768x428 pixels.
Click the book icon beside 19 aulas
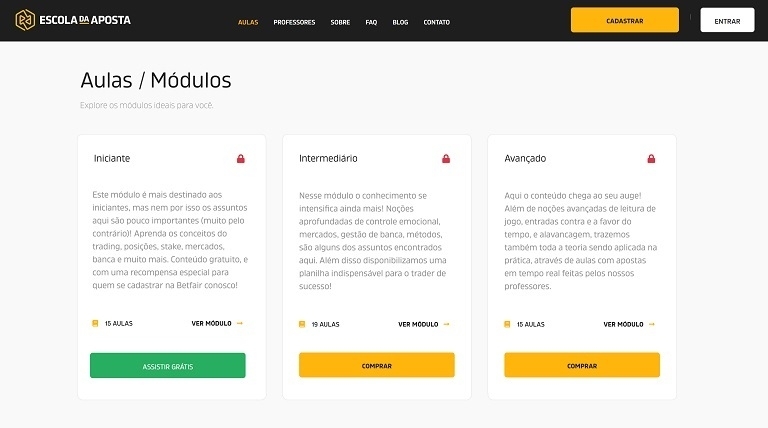(302, 324)
